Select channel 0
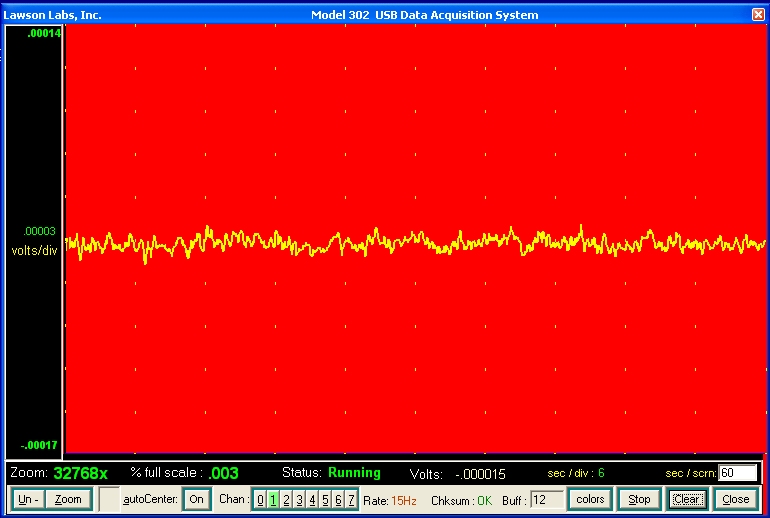Screen dimensions: 770x518 260,500
